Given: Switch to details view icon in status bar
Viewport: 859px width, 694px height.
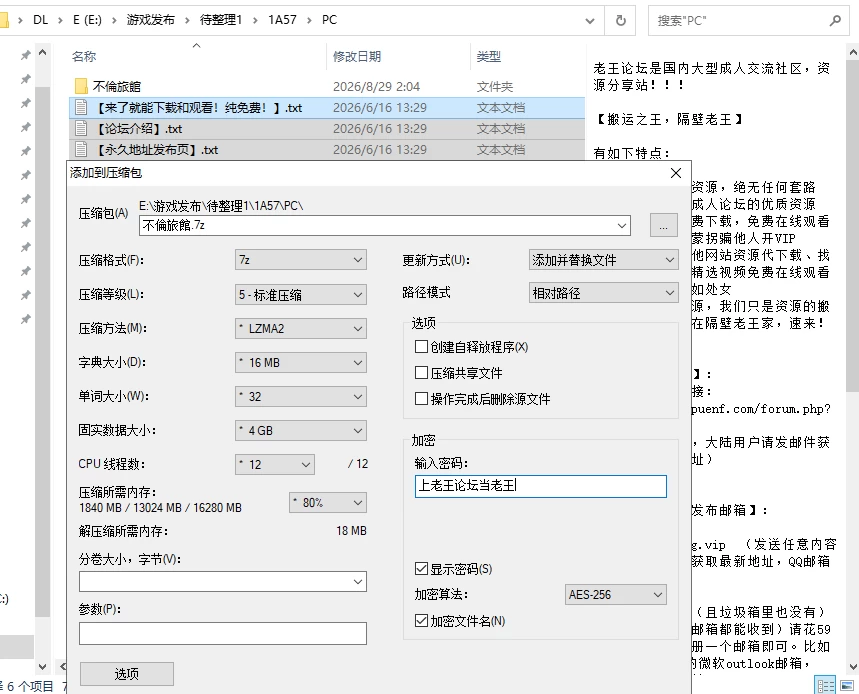Looking at the screenshot, I should point(826,685).
